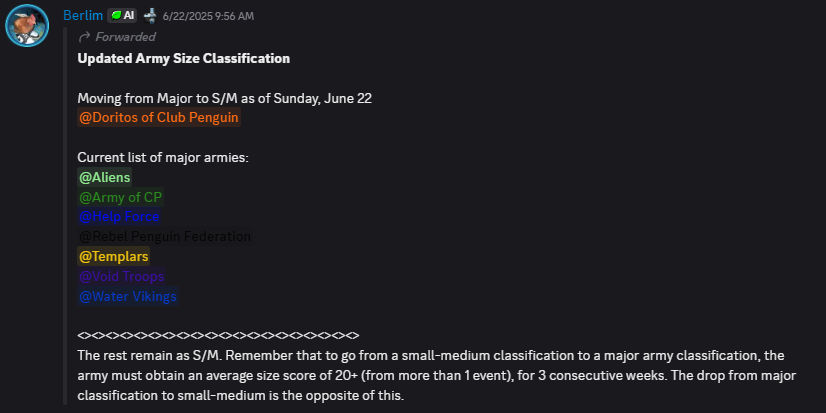Open the Help Force role mention
826x413 pixels.
[118, 217]
